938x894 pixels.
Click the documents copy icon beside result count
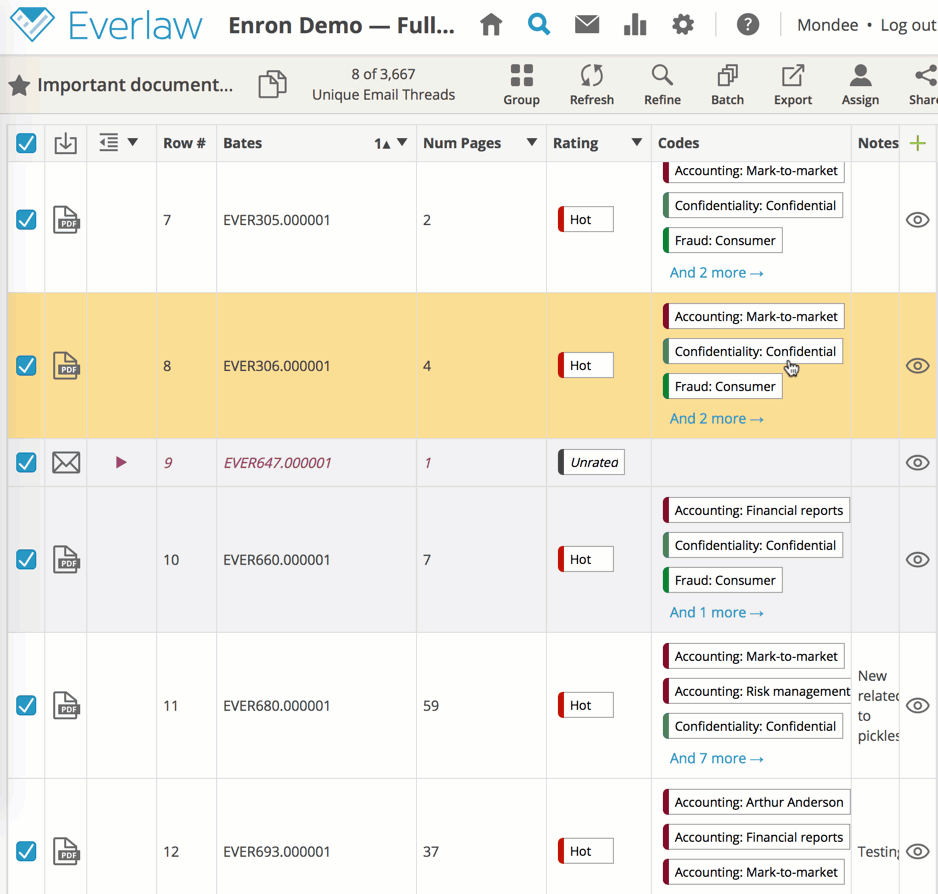point(272,84)
